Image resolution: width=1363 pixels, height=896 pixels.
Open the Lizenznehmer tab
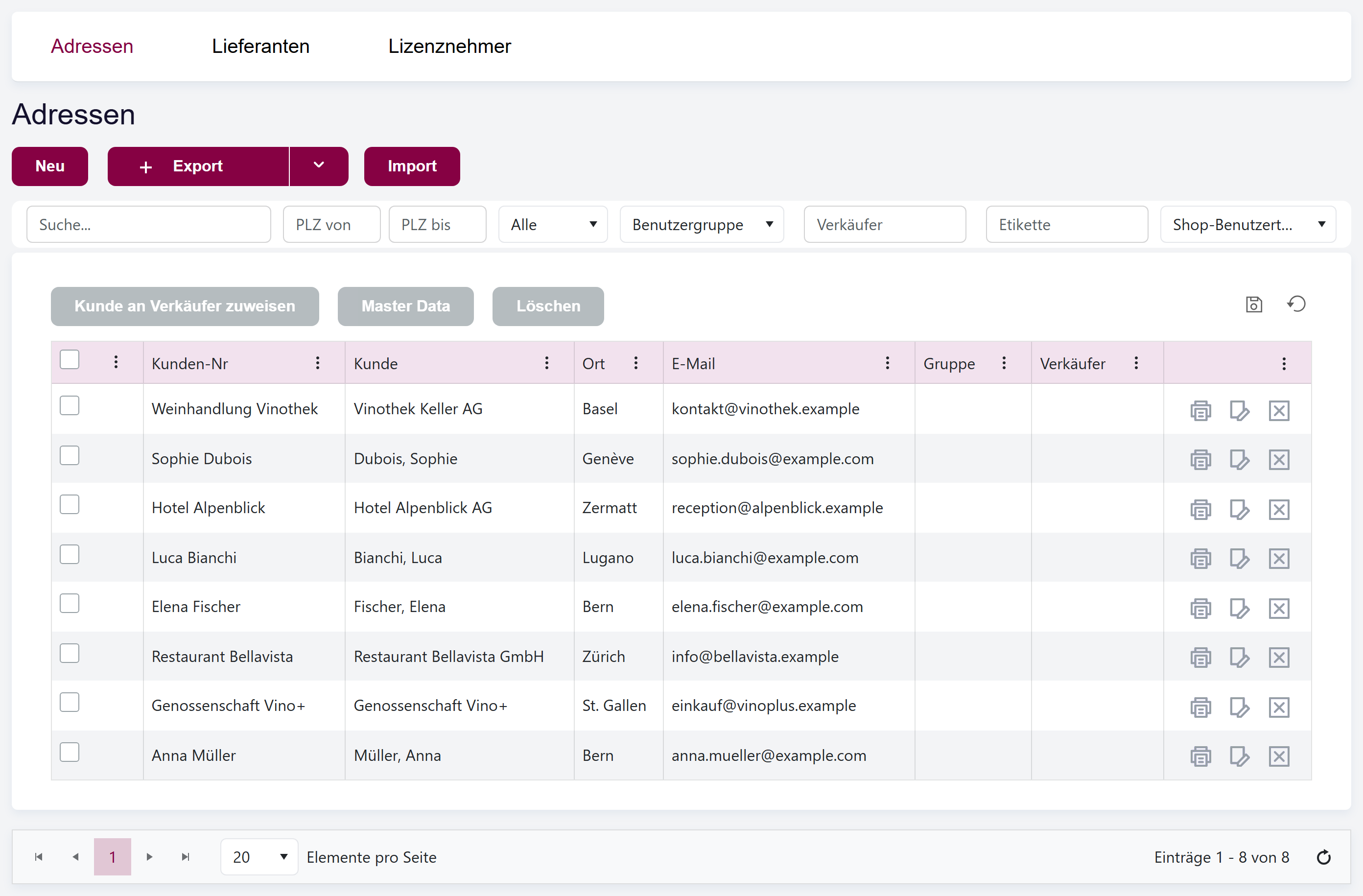coord(449,46)
